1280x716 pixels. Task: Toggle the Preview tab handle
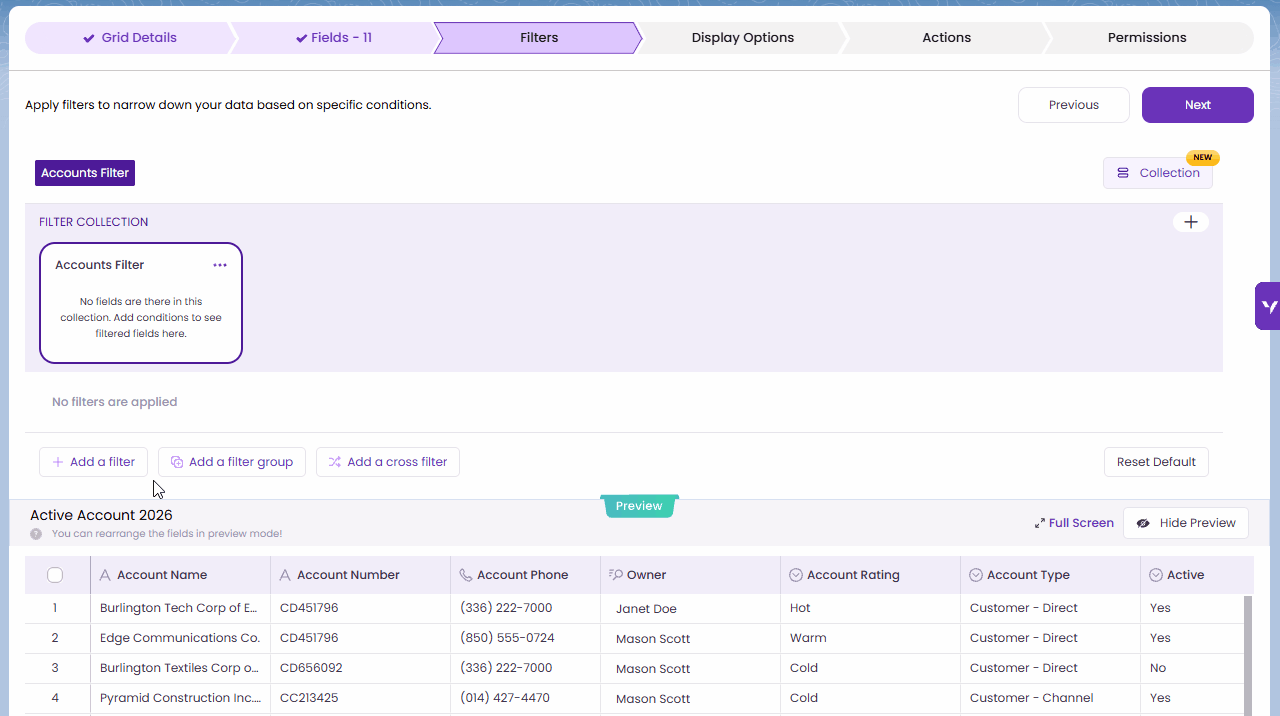pos(639,506)
